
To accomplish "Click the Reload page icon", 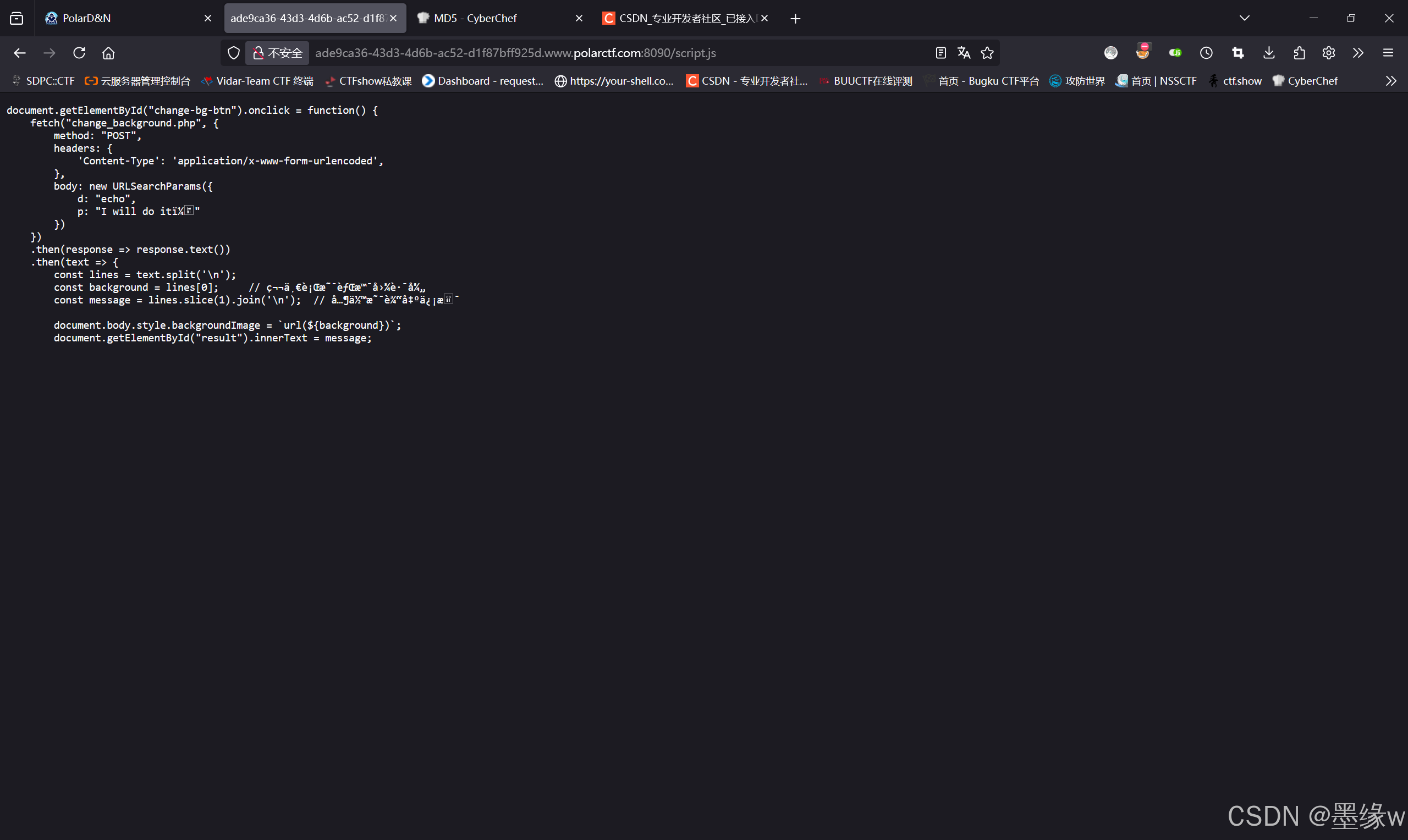I will [x=79, y=53].
